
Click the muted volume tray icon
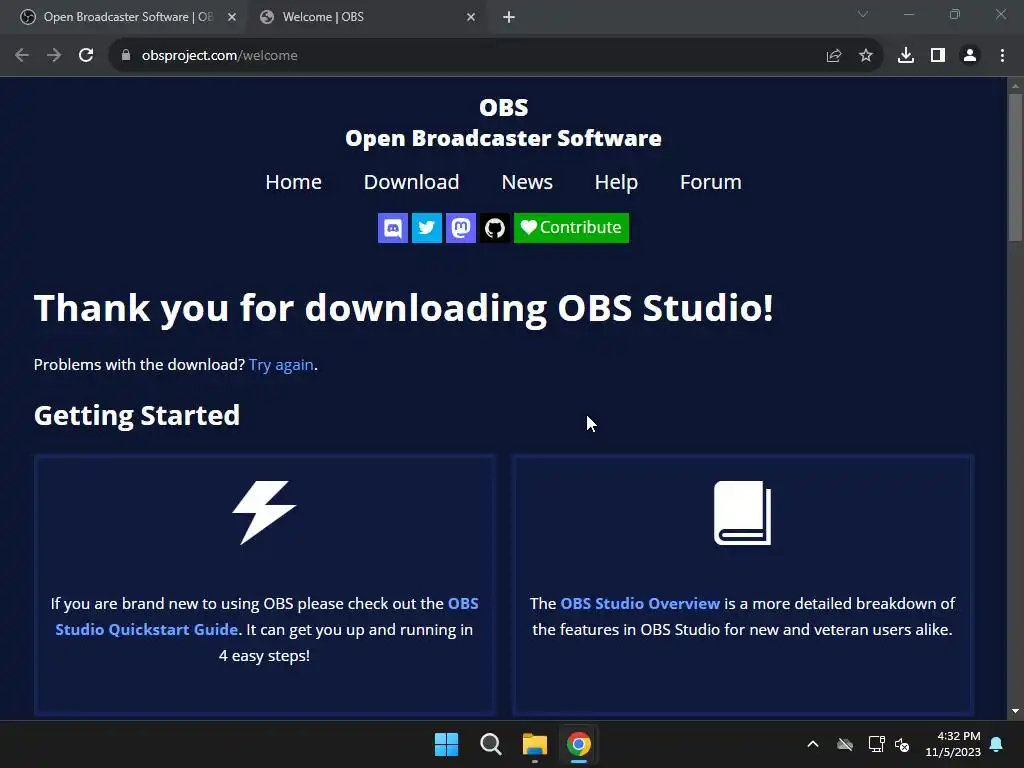click(903, 744)
